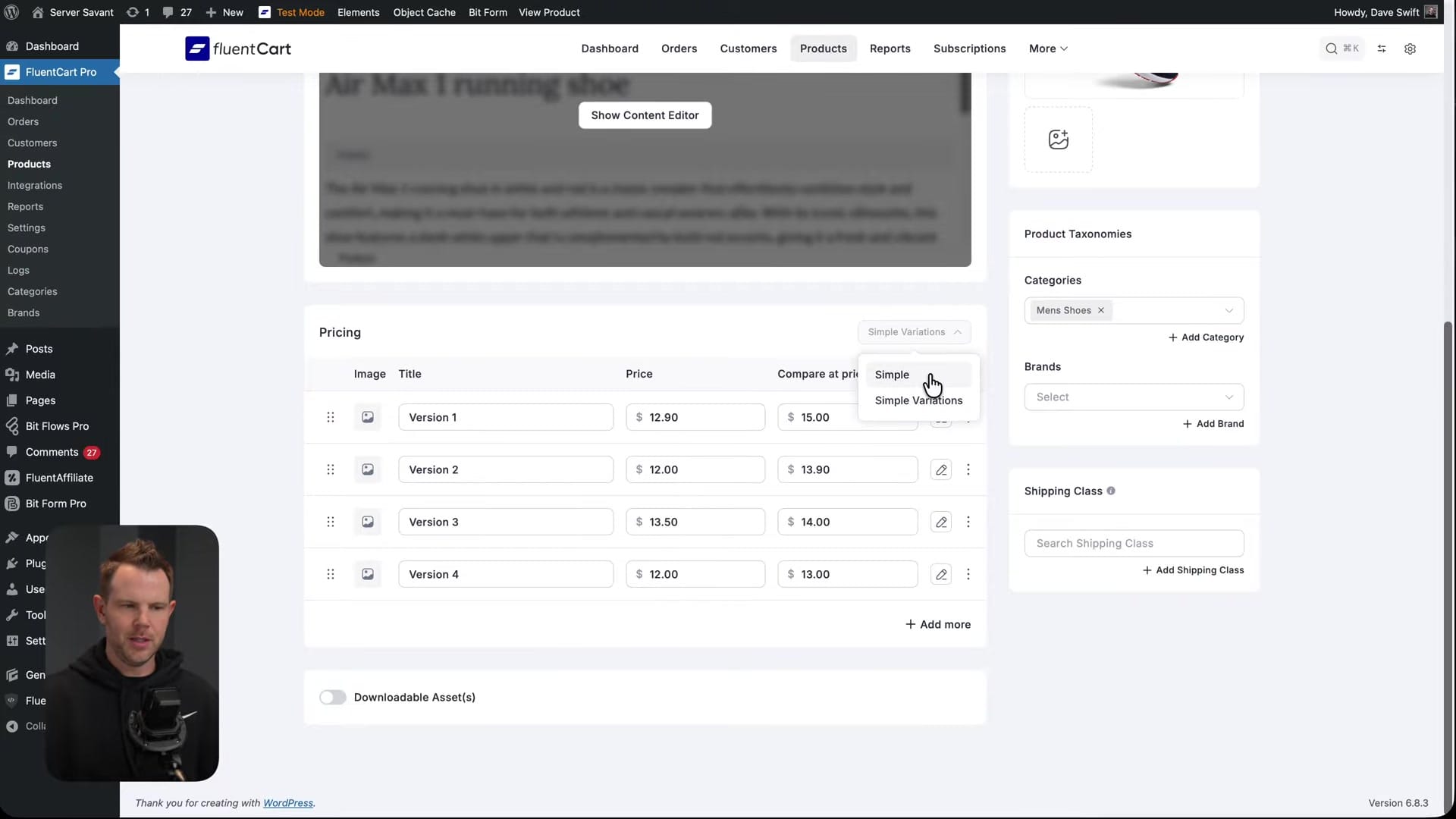Click the WordPress logo in admin bar
1456x819 pixels.
click(x=11, y=12)
